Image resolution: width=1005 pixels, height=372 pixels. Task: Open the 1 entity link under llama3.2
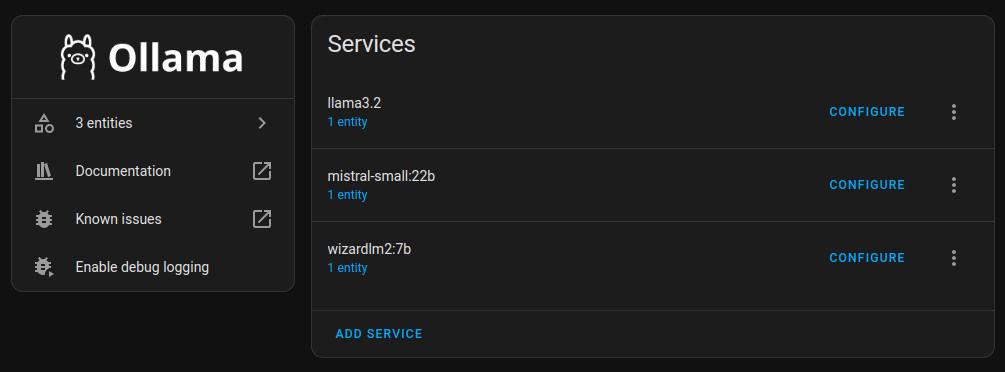347,122
